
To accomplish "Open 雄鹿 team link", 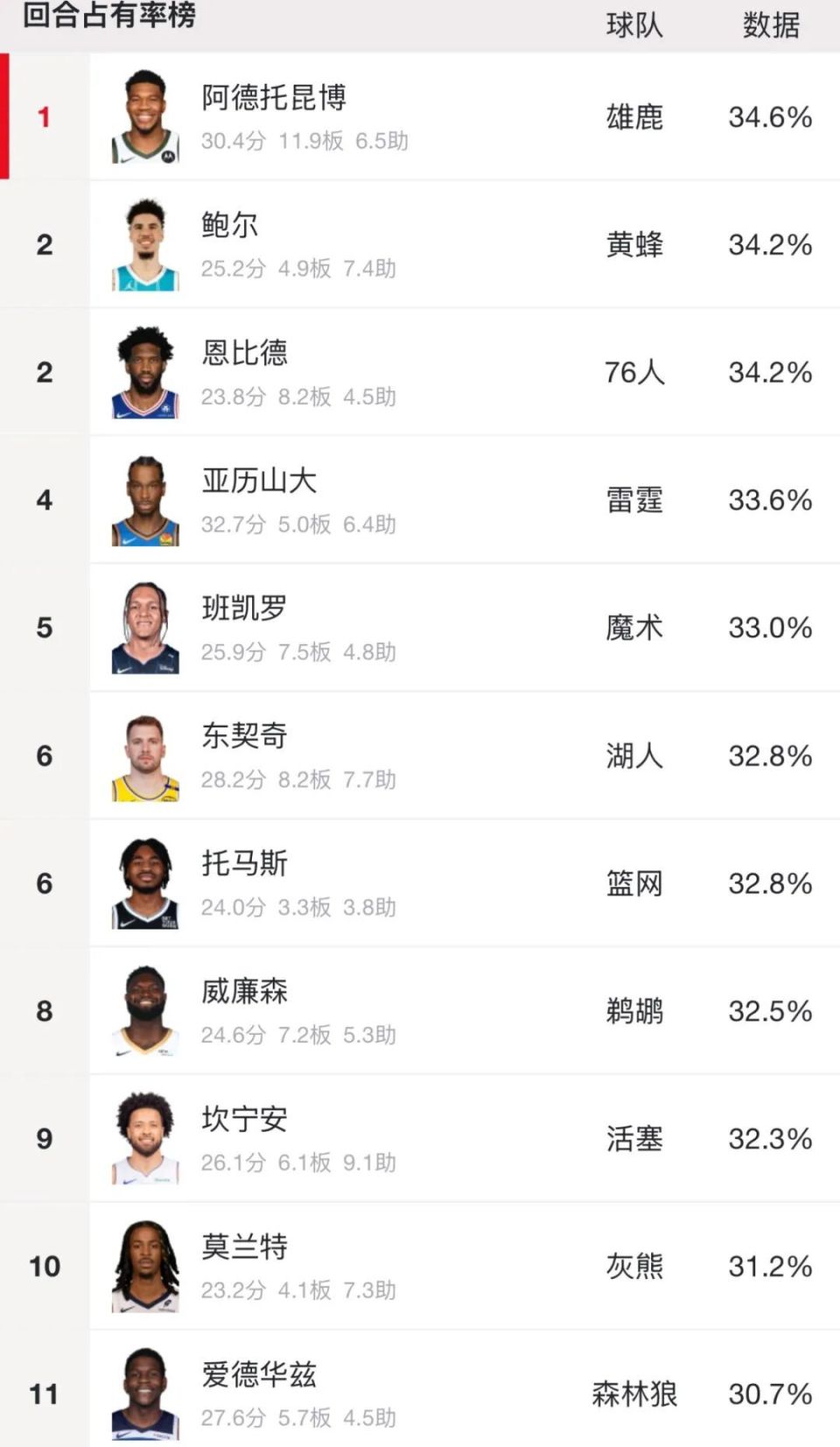I will tap(634, 116).
